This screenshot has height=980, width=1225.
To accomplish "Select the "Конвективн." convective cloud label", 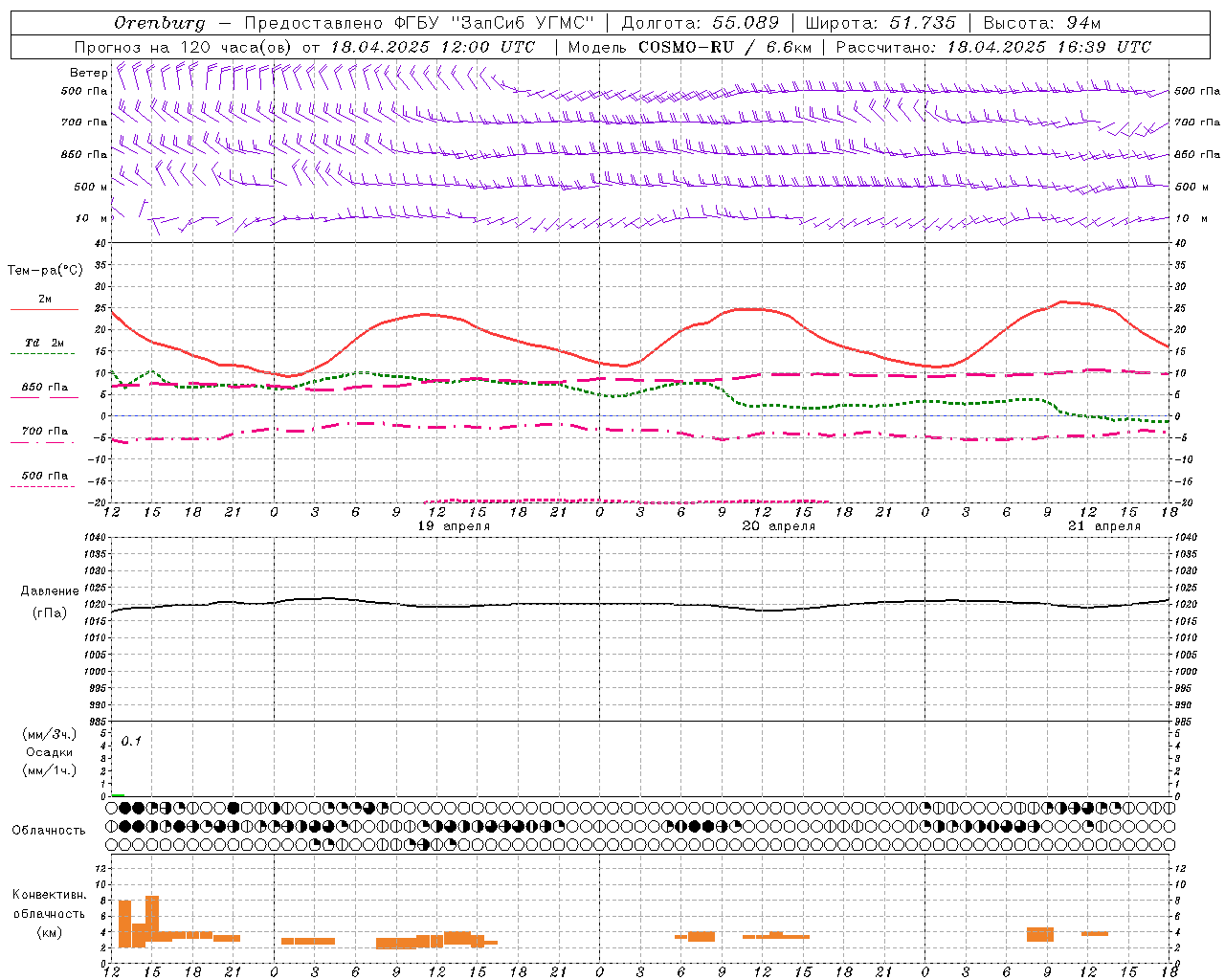I will click(49, 895).
